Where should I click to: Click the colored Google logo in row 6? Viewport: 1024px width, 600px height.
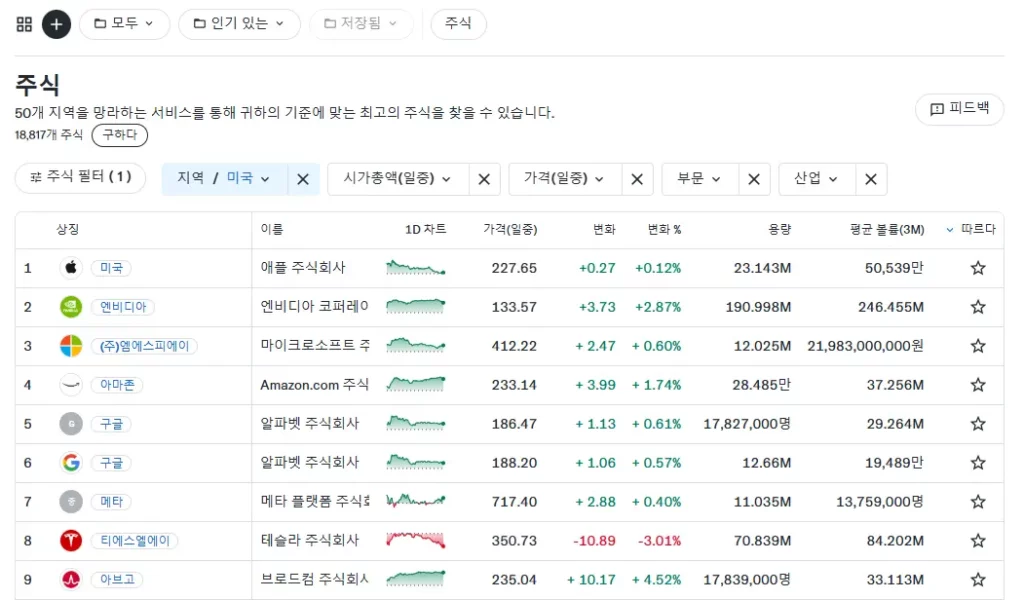coord(71,463)
